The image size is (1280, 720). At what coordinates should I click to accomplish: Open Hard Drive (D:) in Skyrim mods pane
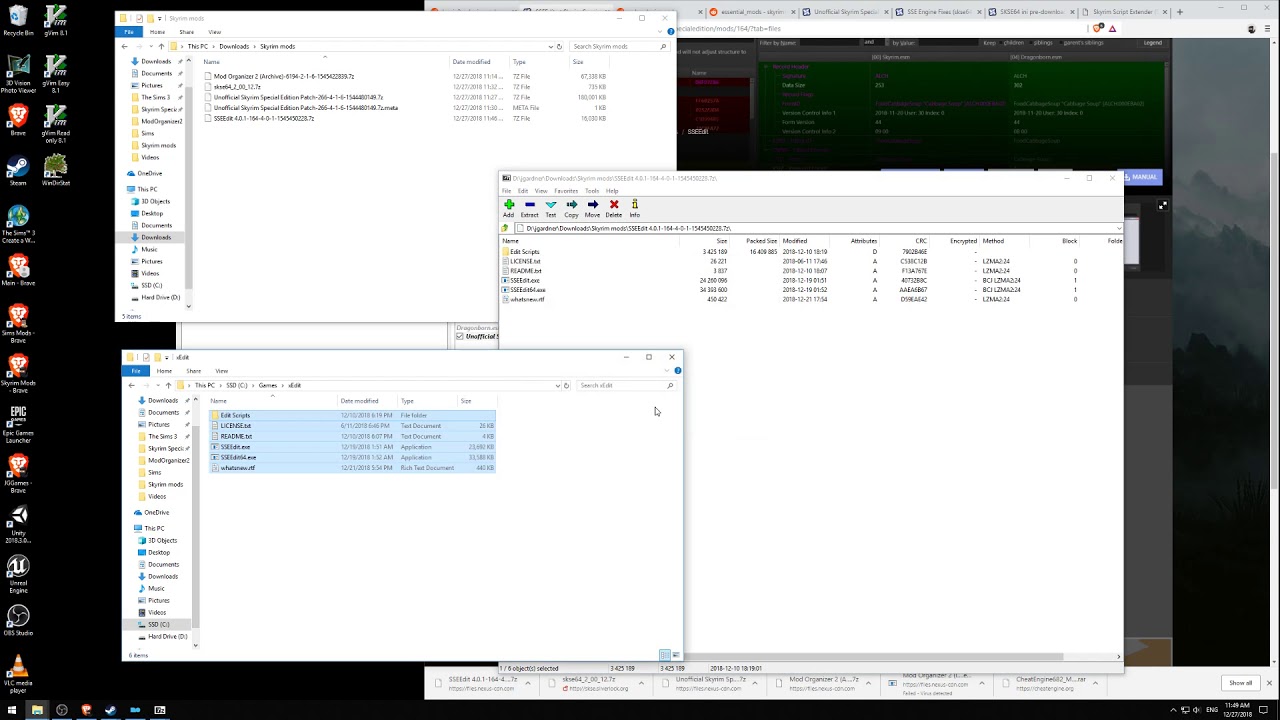click(x=160, y=297)
